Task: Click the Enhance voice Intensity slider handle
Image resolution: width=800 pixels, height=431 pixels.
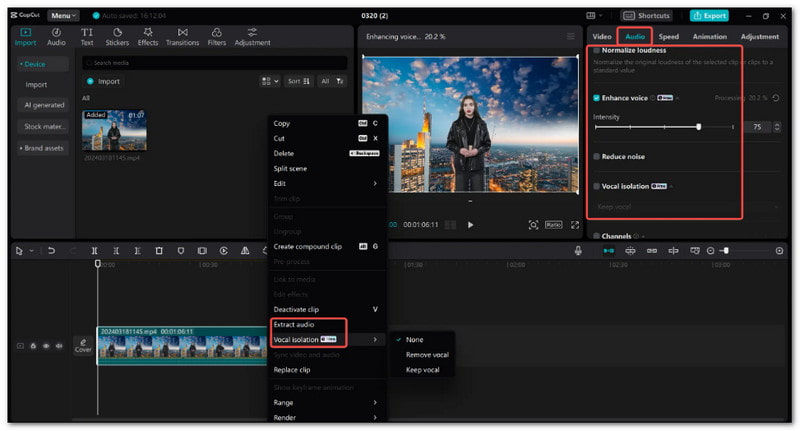Action: 699,127
